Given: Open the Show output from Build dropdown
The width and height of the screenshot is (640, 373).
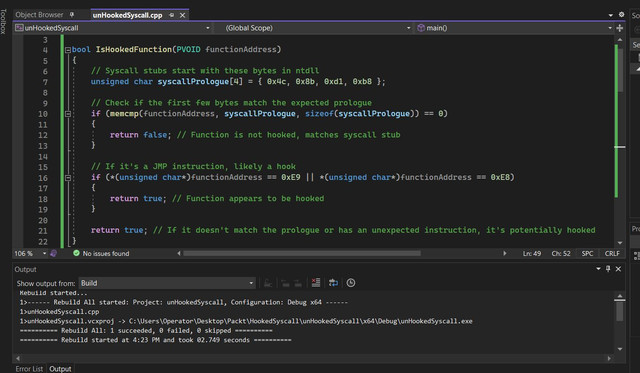Looking at the screenshot, I should pyautogui.click(x=167, y=283).
